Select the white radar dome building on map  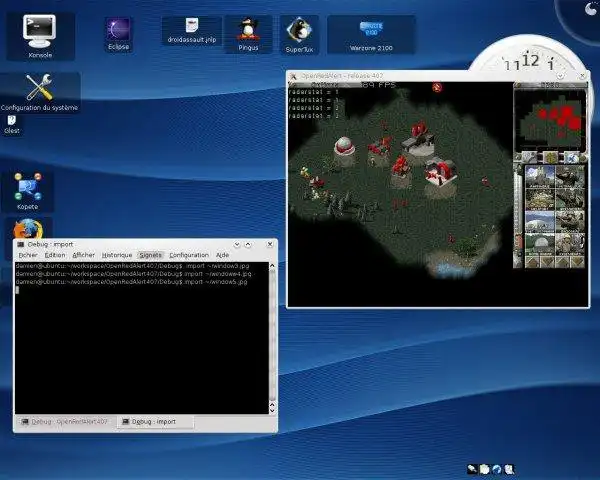tap(344, 146)
